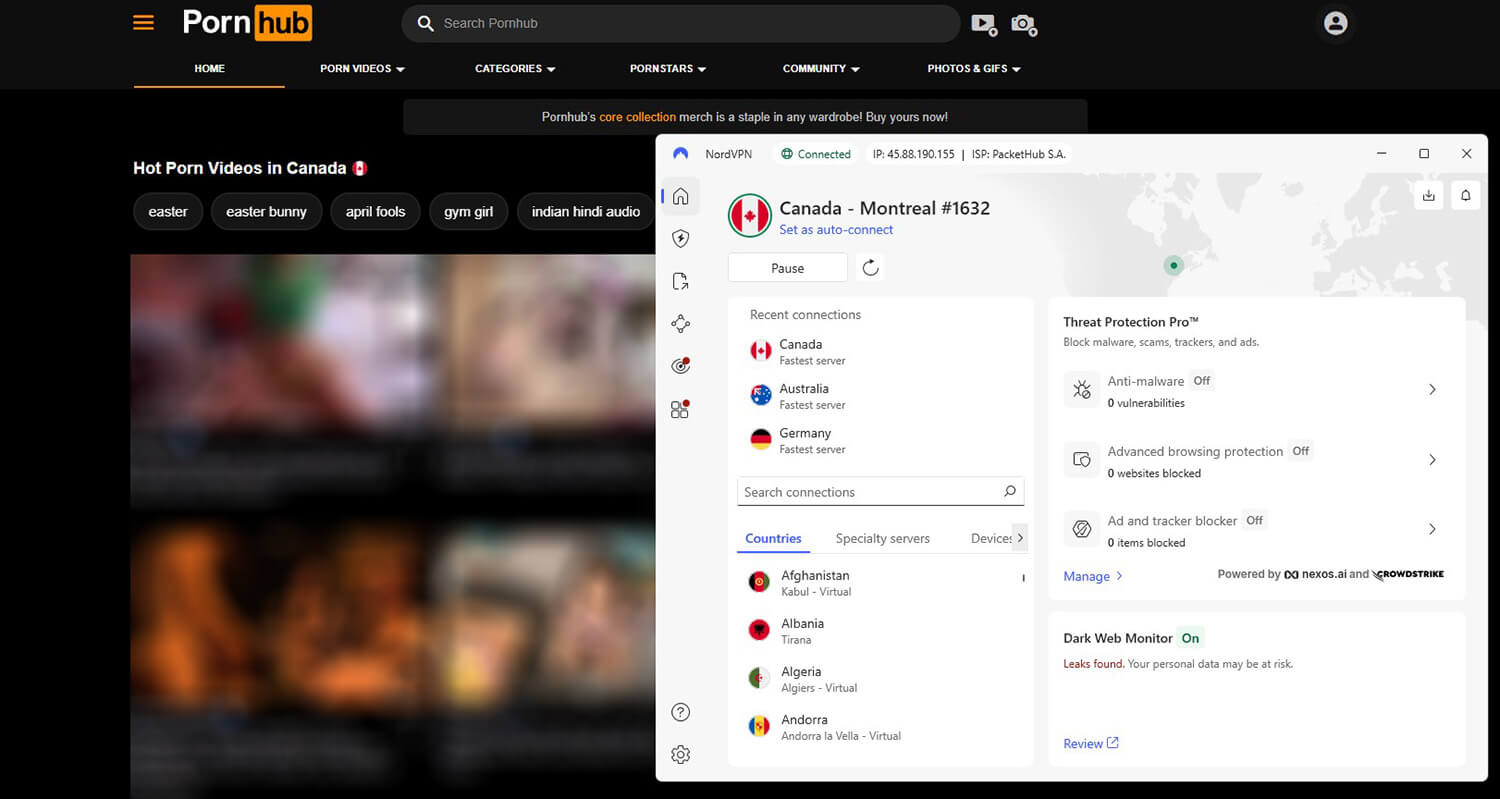The height and width of the screenshot is (799, 1500).
Task: Click the upload video icon in website header
Action: coord(984,24)
